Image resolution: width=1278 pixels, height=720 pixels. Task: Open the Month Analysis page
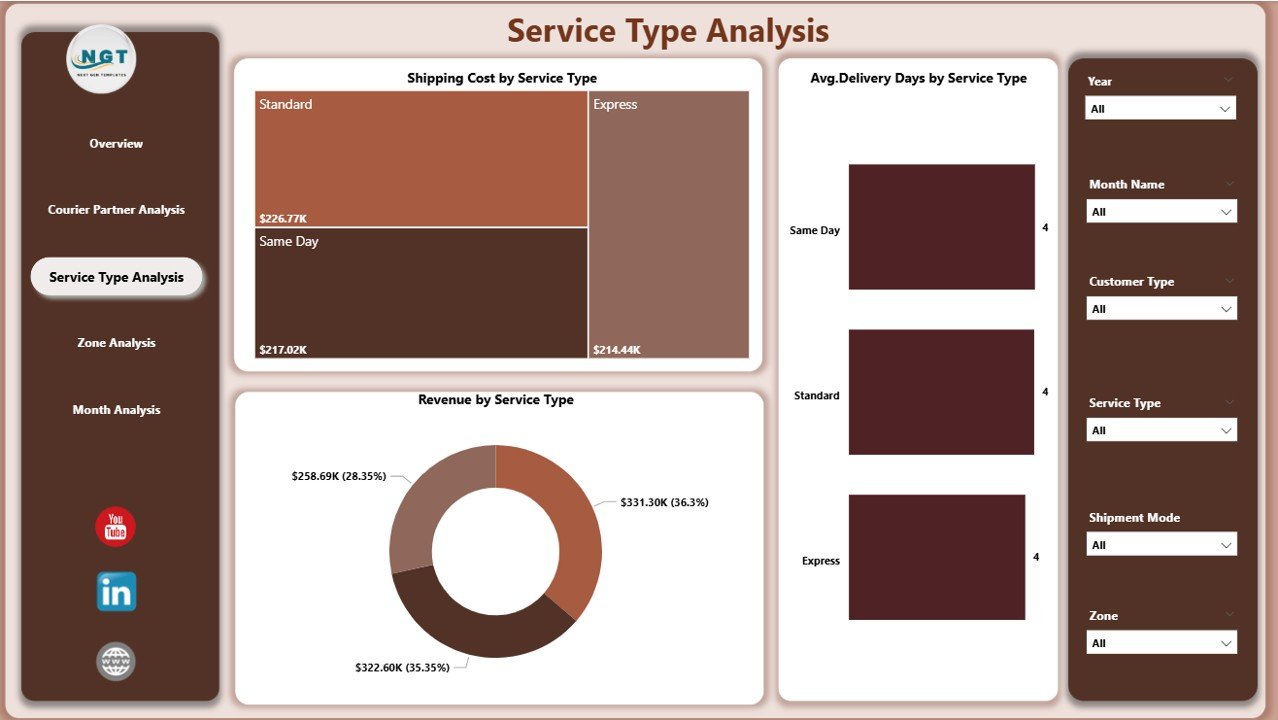pos(116,410)
